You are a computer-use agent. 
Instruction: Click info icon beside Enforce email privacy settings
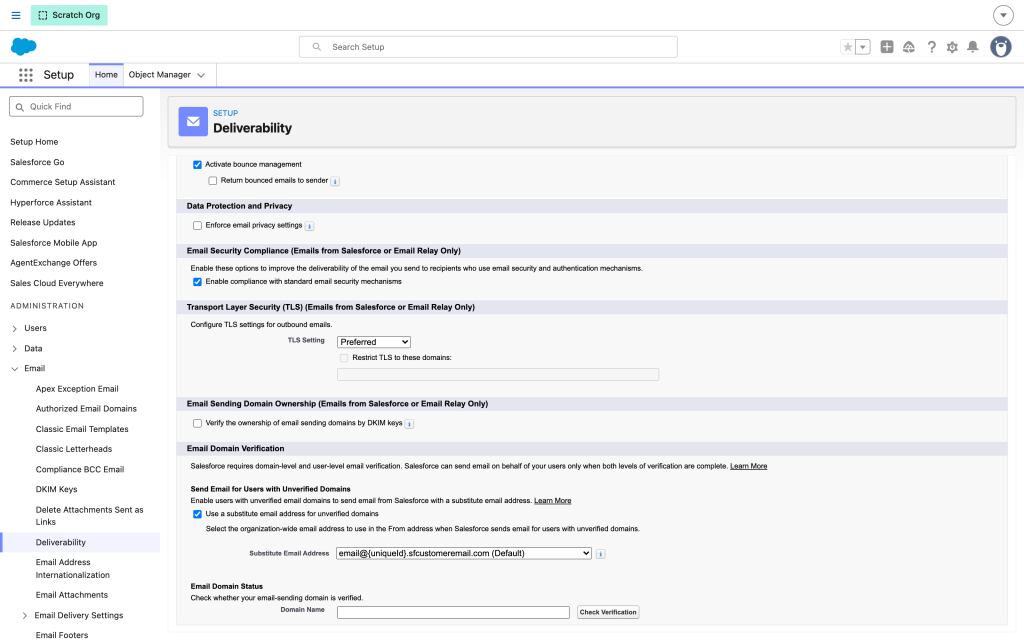tap(310, 226)
